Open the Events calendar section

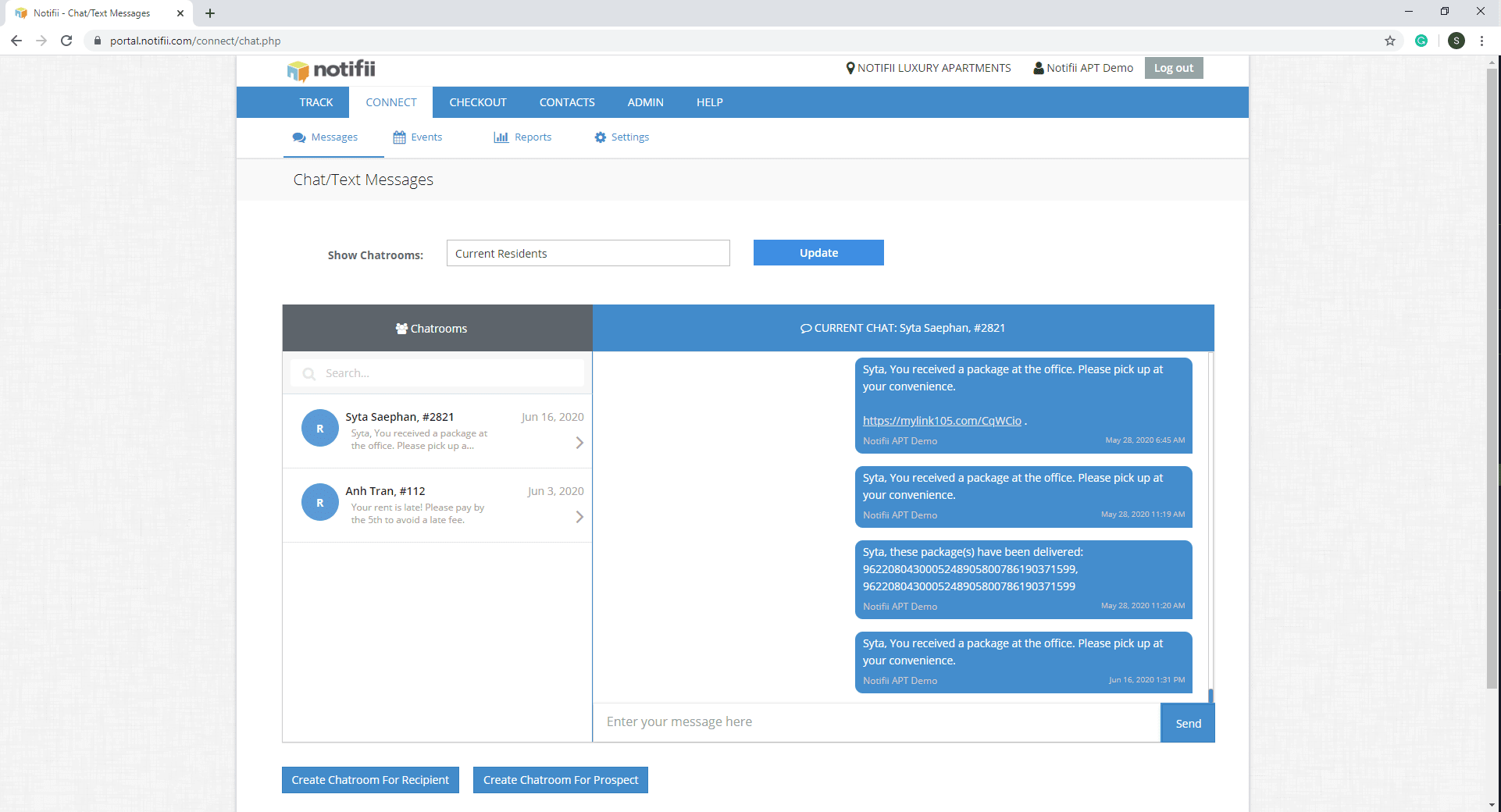coord(418,137)
